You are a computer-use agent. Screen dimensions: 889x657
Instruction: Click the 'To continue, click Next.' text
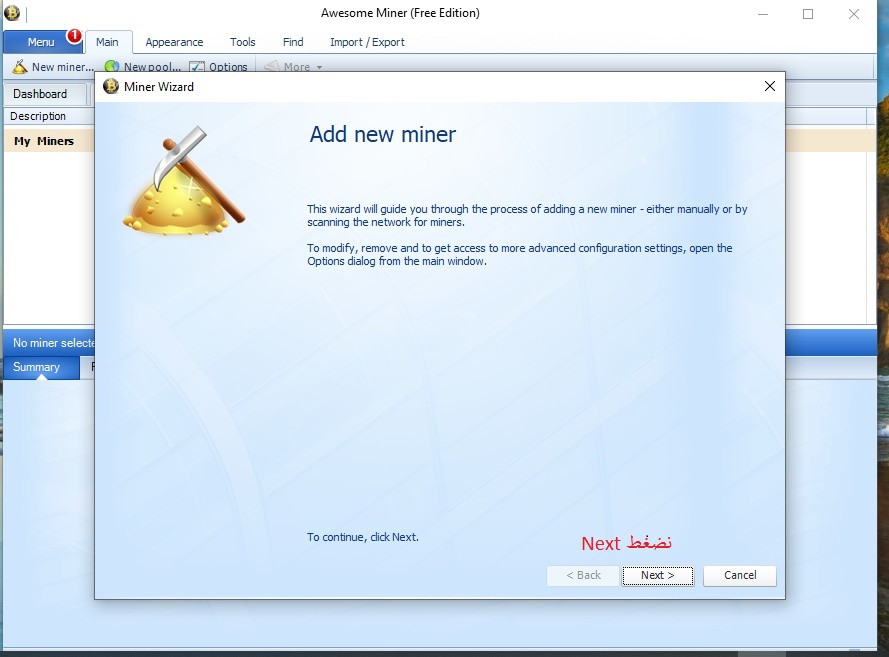click(x=363, y=537)
